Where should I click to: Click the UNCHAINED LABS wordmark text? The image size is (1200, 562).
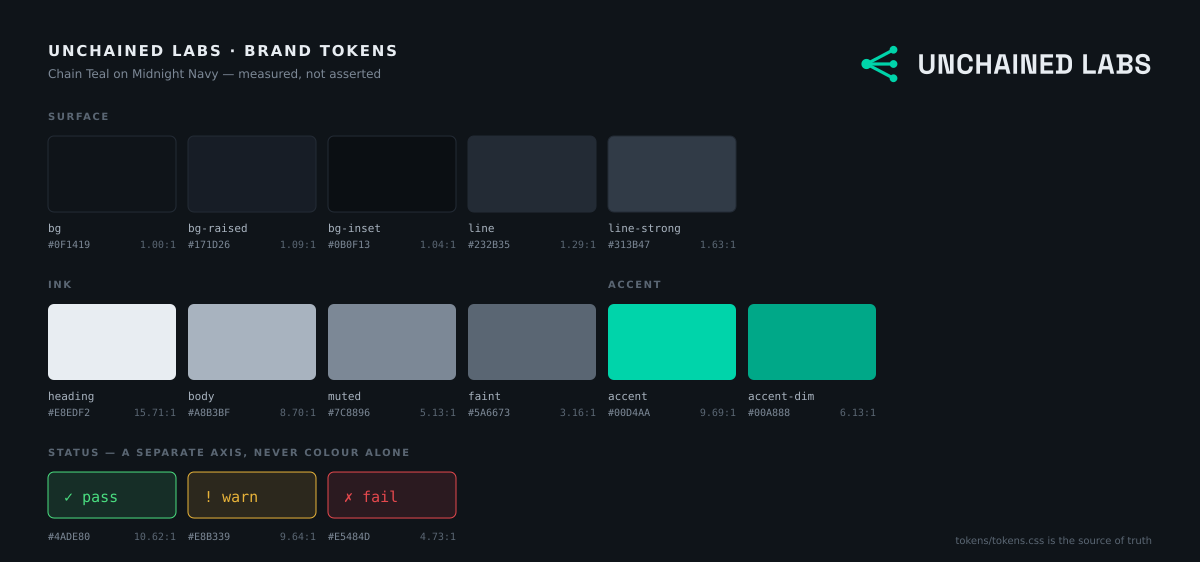(x=1034, y=65)
